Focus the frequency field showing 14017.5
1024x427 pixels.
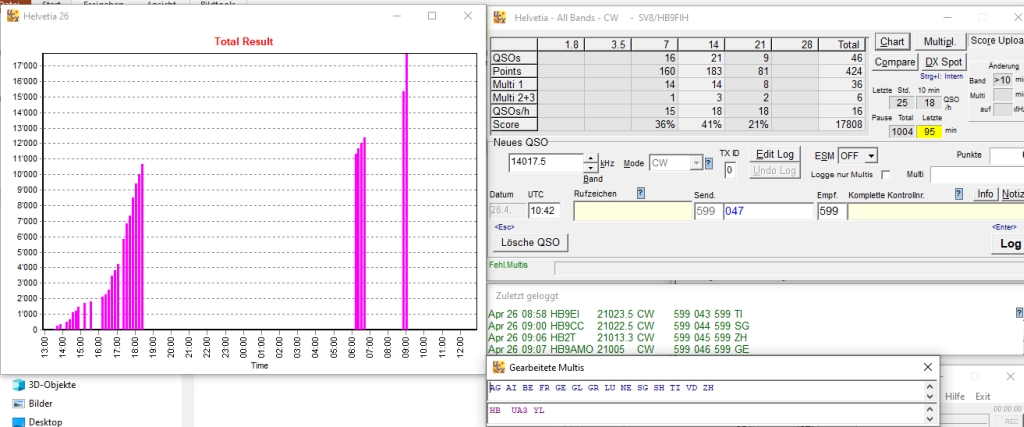coord(546,163)
